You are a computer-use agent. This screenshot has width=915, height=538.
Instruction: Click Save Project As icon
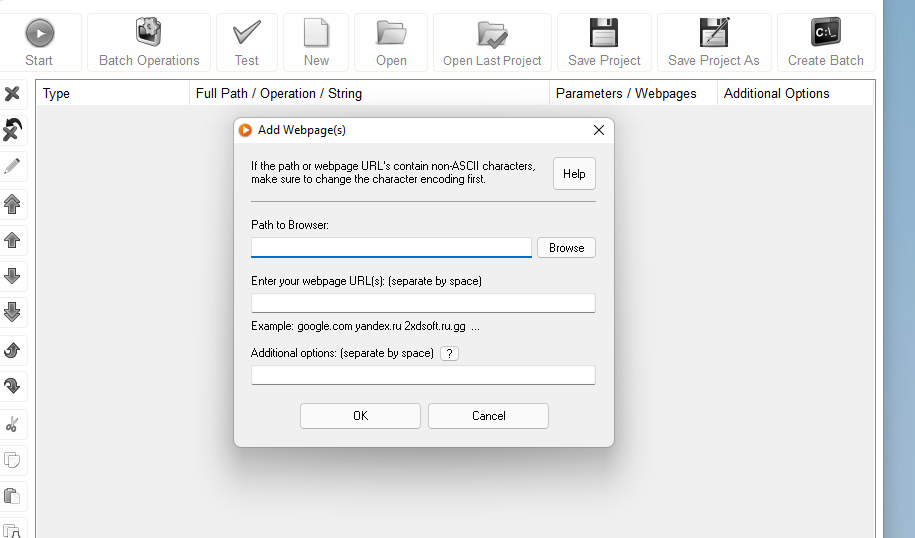click(x=714, y=34)
